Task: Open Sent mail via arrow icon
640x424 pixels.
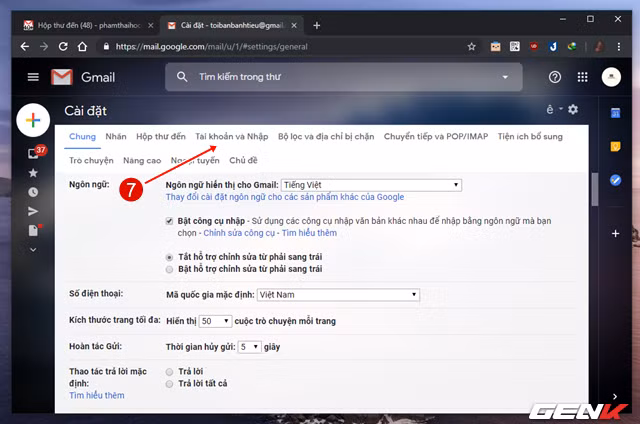Action: point(33,211)
